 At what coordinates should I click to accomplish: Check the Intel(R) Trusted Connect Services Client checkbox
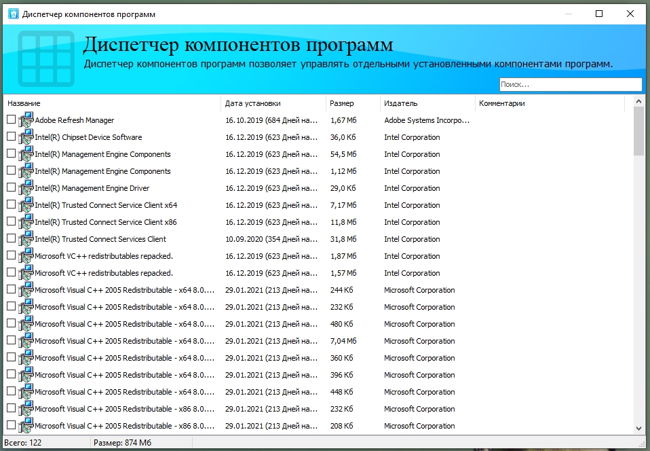11,239
